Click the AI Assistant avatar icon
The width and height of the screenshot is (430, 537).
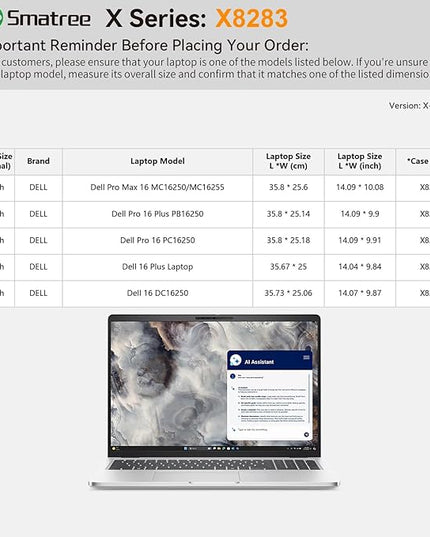click(236, 360)
